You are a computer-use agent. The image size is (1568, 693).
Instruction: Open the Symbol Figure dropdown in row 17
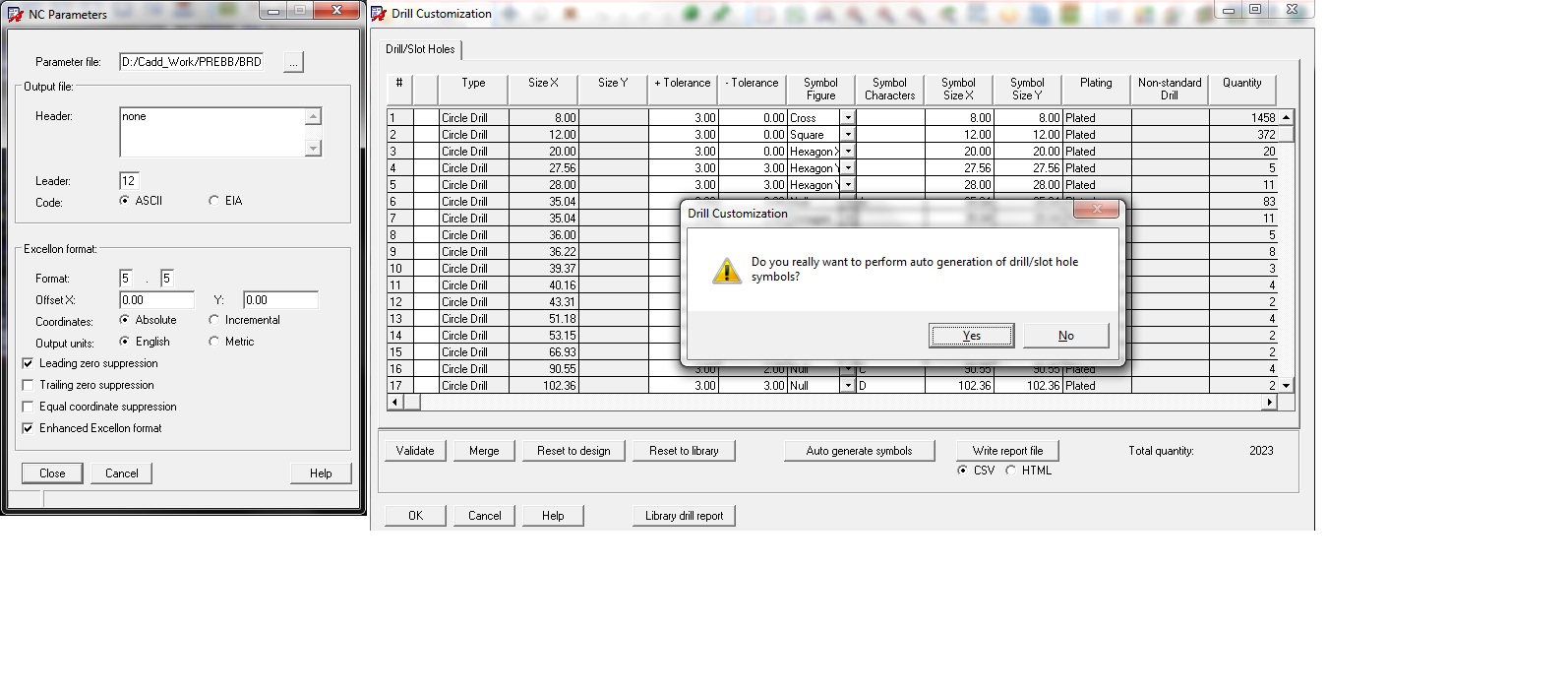pos(847,386)
